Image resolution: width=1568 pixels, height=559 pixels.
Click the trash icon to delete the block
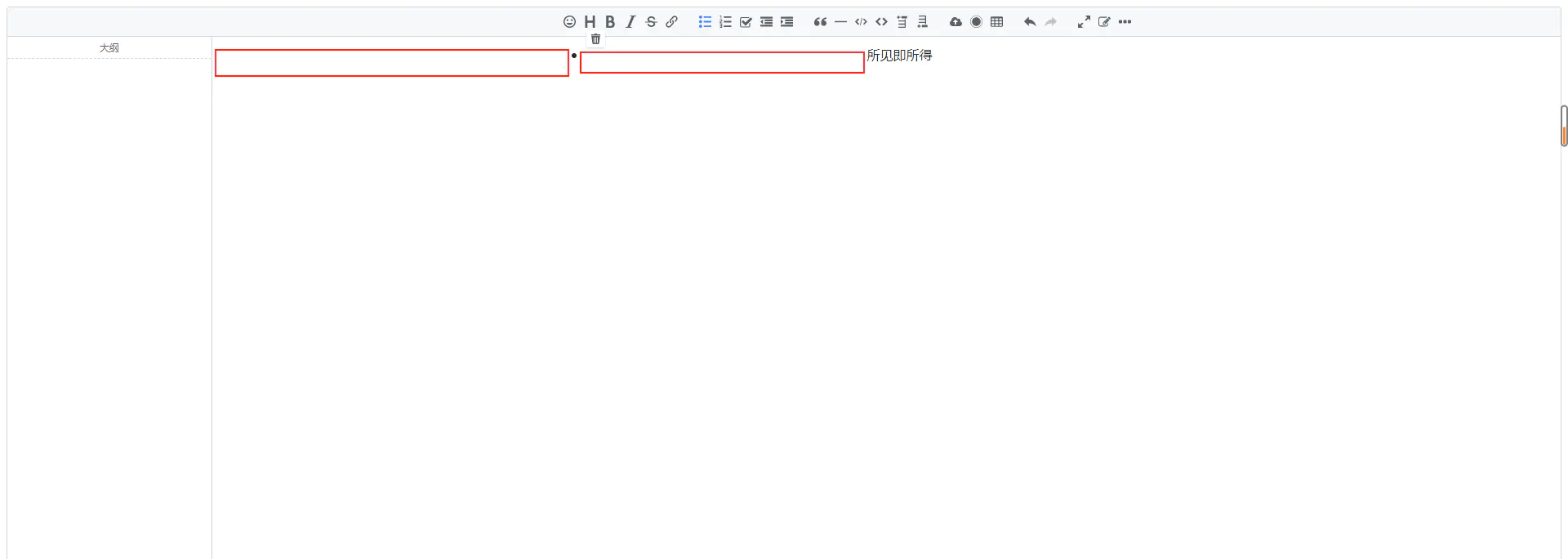[595, 39]
